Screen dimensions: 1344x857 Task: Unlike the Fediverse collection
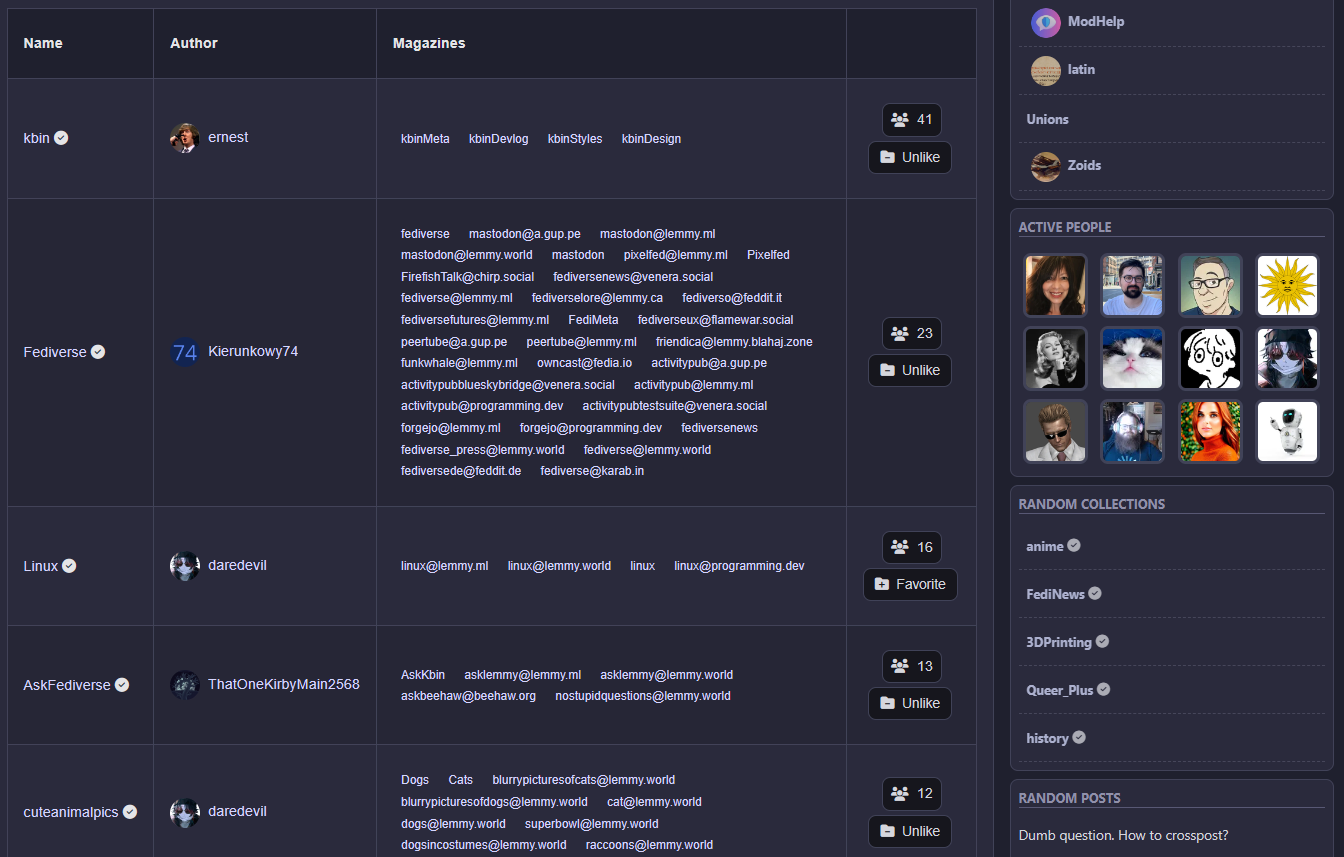pyautogui.click(x=910, y=370)
